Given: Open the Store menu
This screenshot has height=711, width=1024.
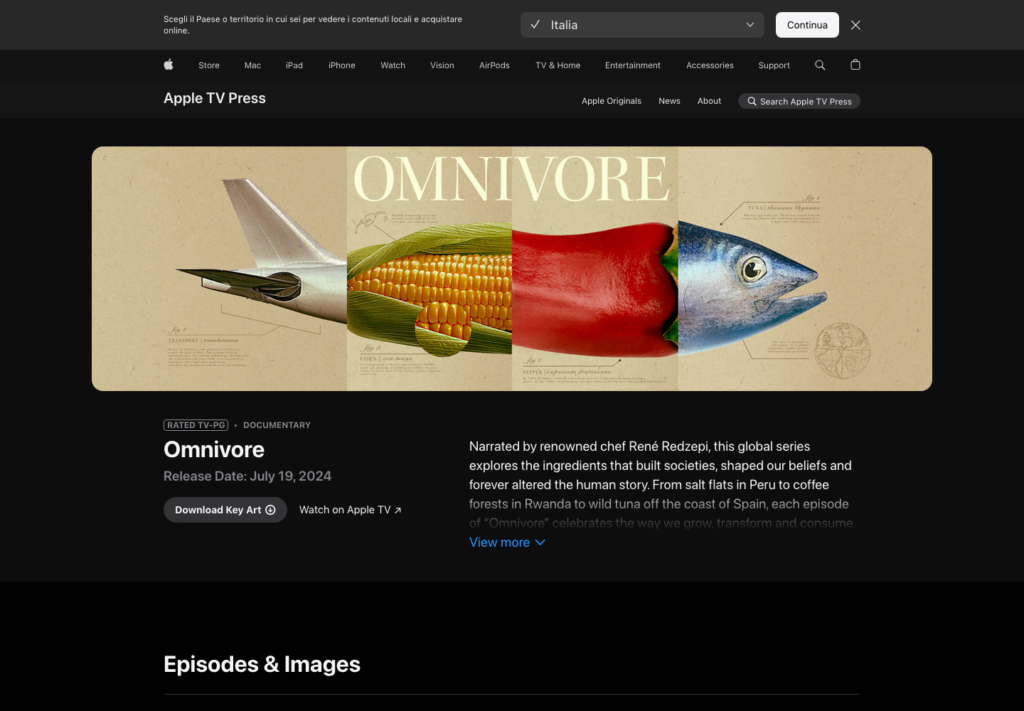Looking at the screenshot, I should click(x=209, y=65).
